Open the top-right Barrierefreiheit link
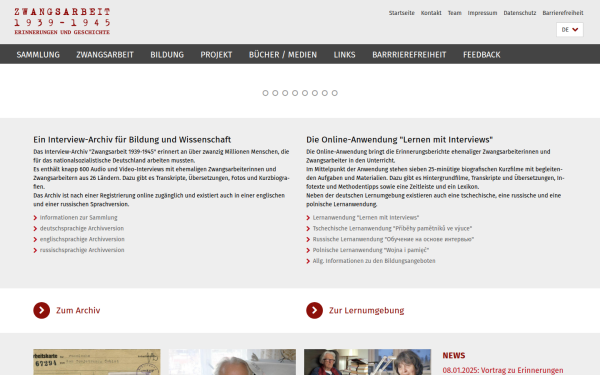600x375 pixels. 563,13
